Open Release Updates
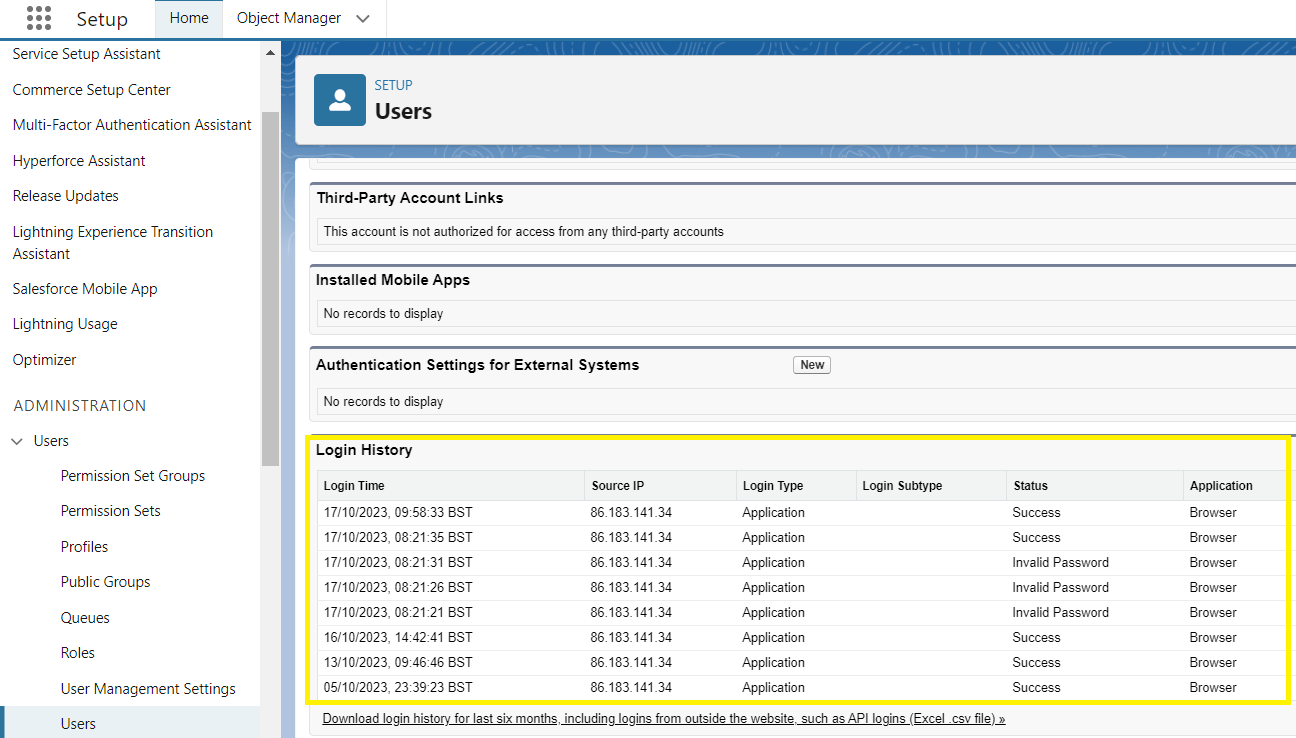This screenshot has height=738, width=1296. tap(66, 196)
